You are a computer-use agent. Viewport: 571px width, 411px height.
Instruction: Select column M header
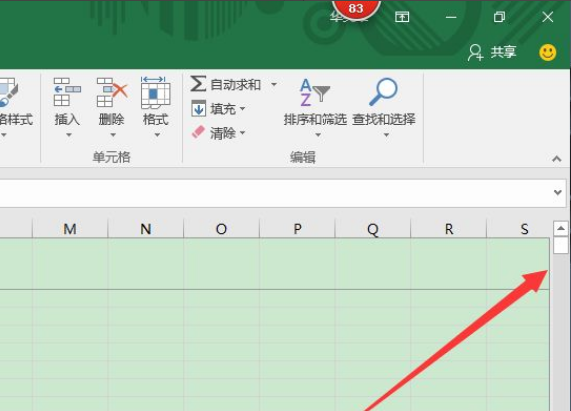tap(70, 229)
